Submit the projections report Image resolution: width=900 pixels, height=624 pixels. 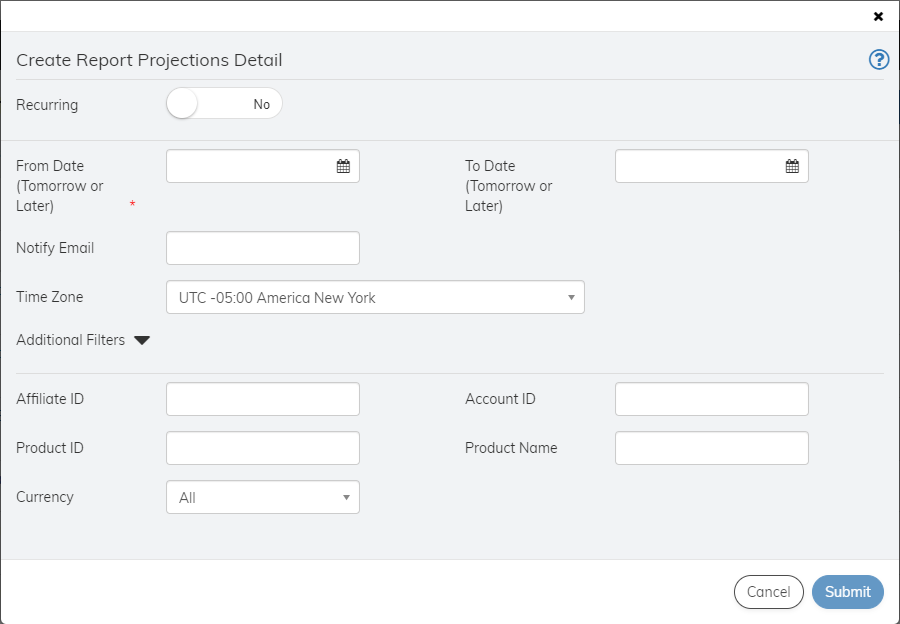pyautogui.click(x=848, y=592)
